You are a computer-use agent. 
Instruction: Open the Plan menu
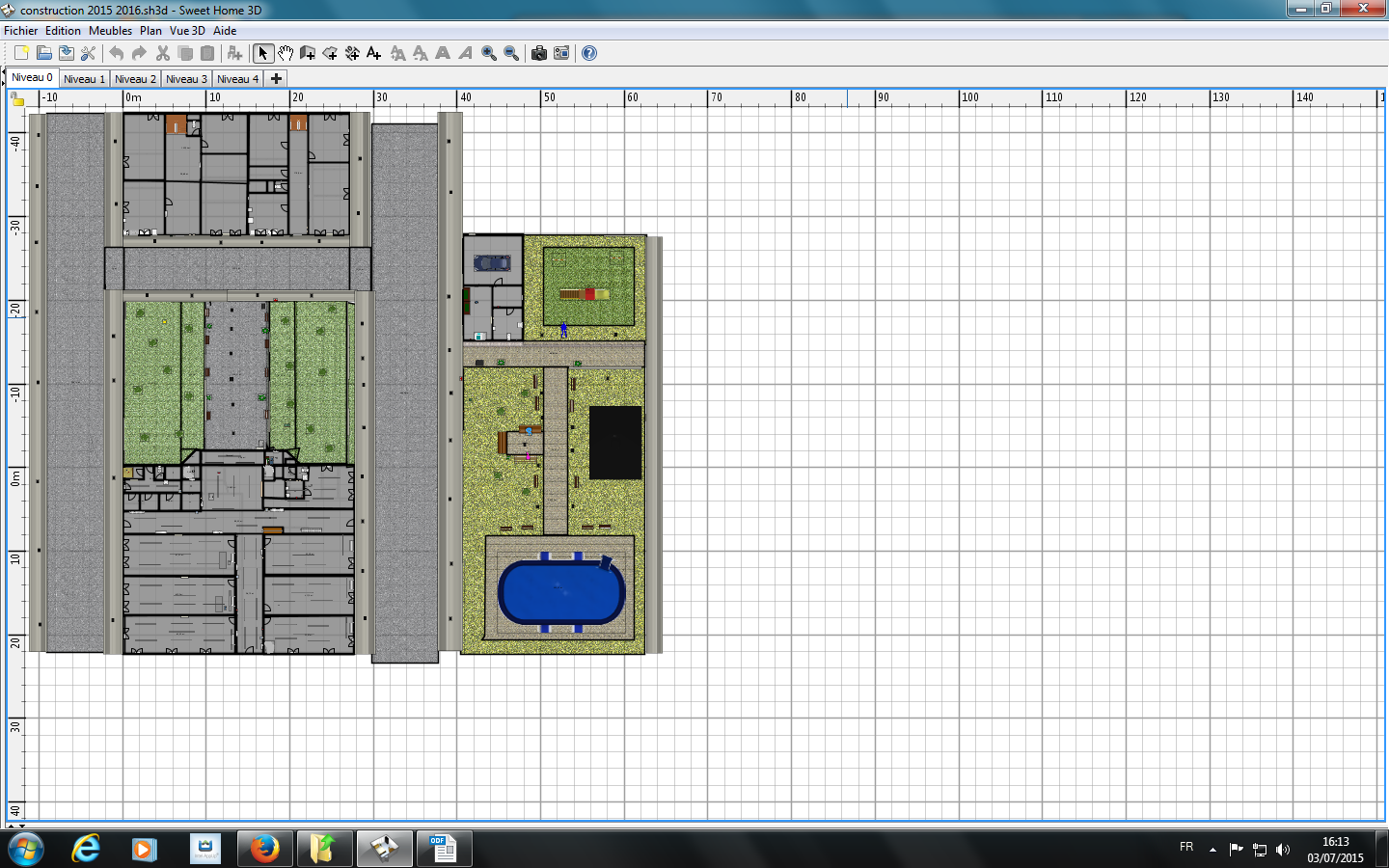[x=150, y=31]
